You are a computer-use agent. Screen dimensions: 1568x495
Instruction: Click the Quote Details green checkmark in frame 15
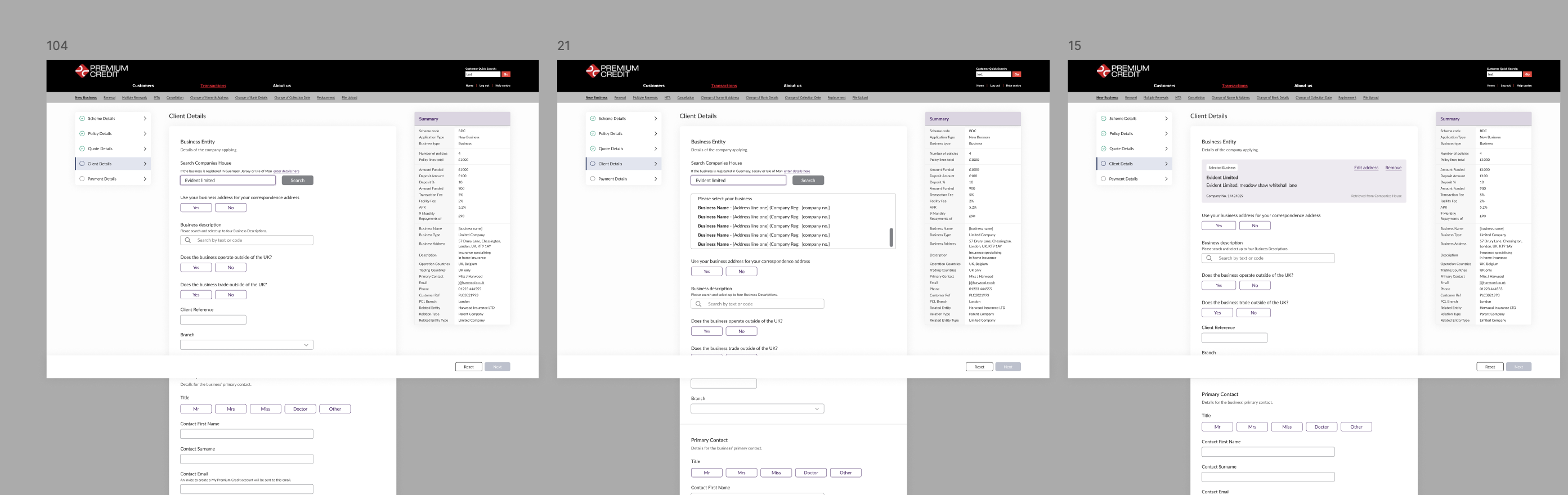1104,148
